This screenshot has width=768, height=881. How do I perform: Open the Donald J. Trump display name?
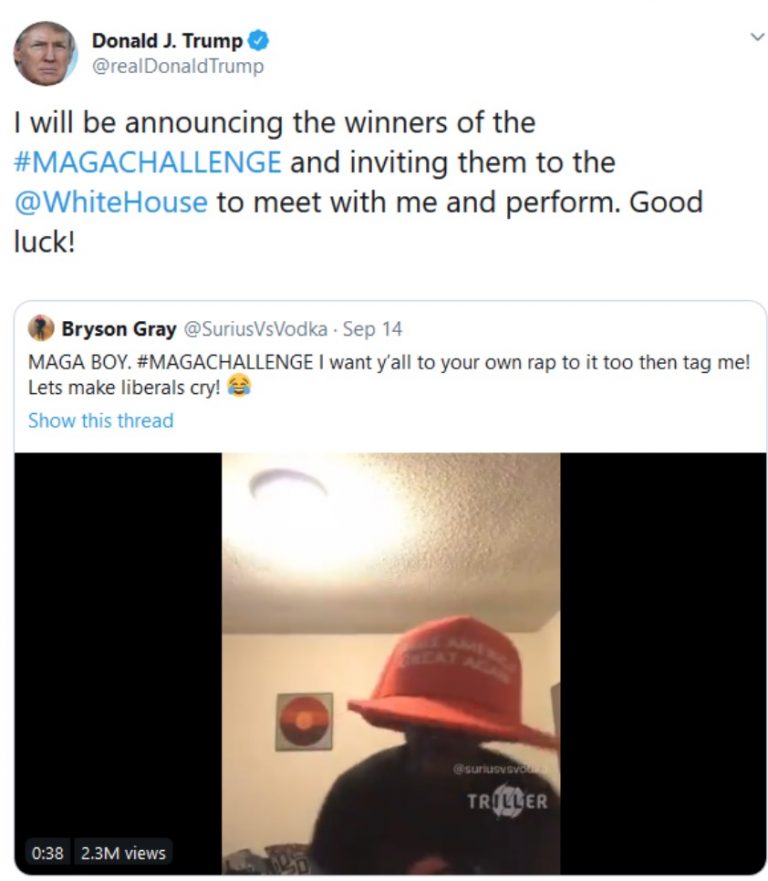pos(167,40)
